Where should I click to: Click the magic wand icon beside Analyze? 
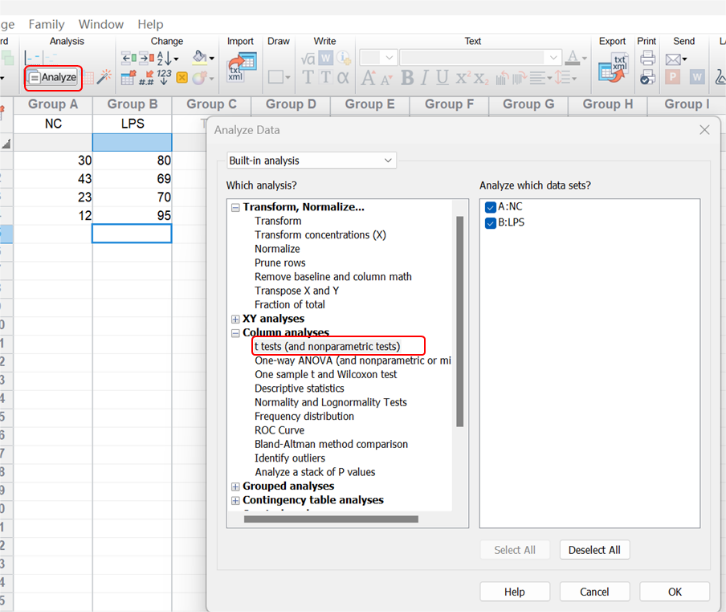104,77
